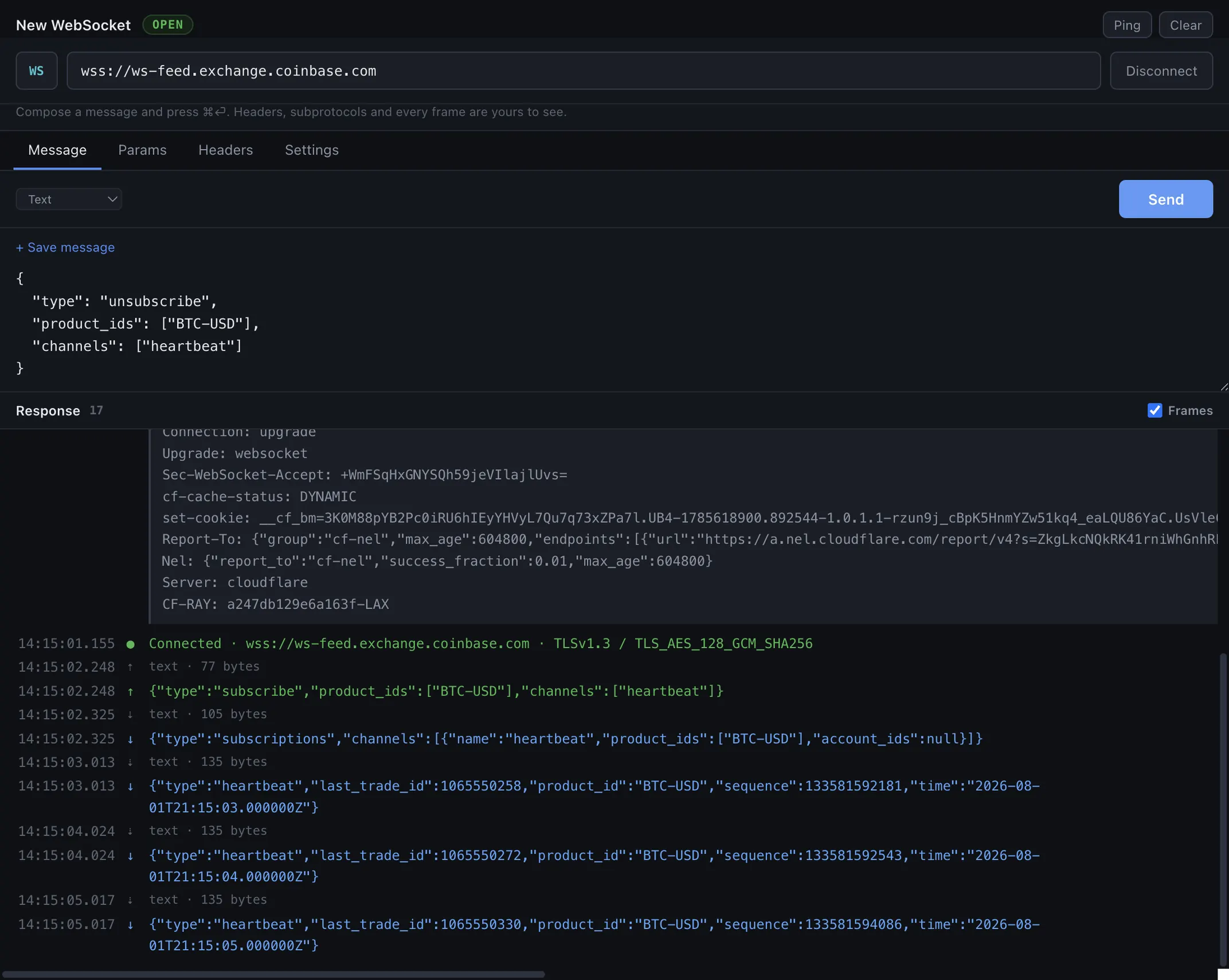Toggle the Frames checkbox
Screen dimensions: 1229x980
tap(1154, 410)
